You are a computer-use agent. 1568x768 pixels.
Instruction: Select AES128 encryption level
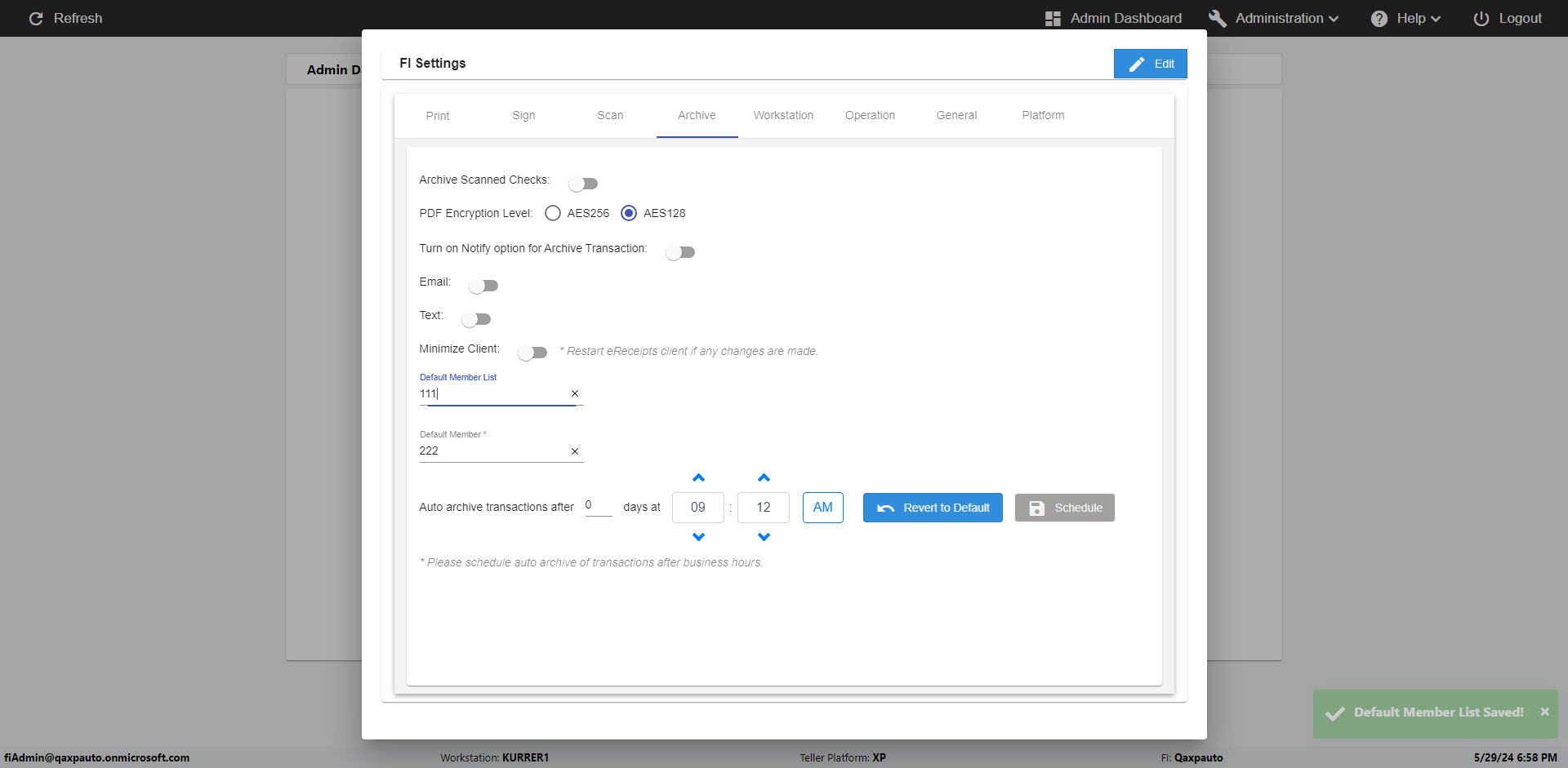tap(629, 213)
